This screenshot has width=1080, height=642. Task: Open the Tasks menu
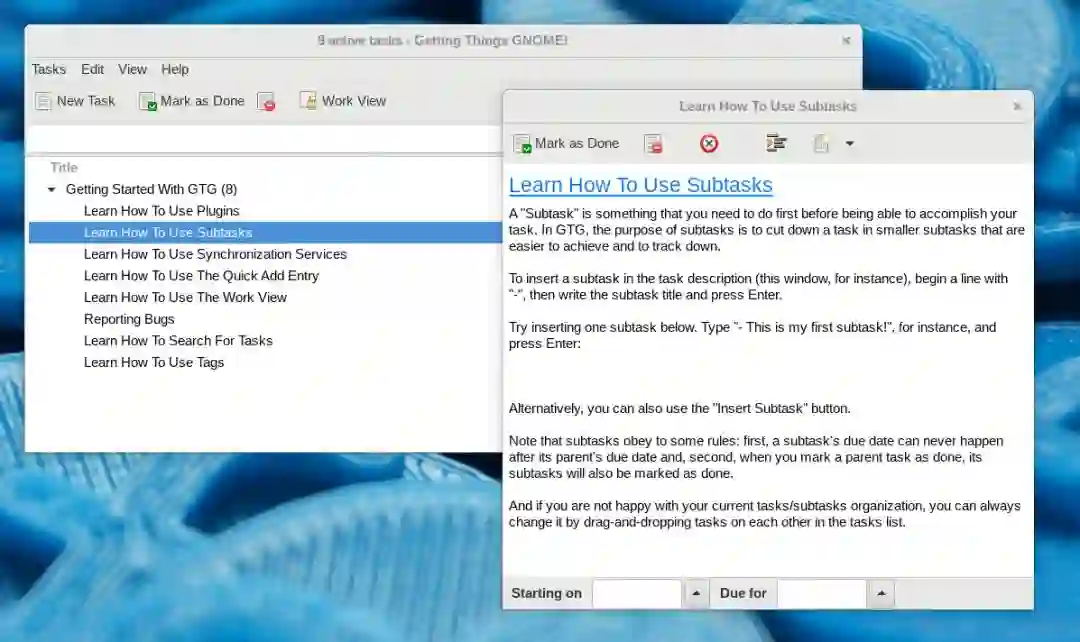(x=48, y=70)
